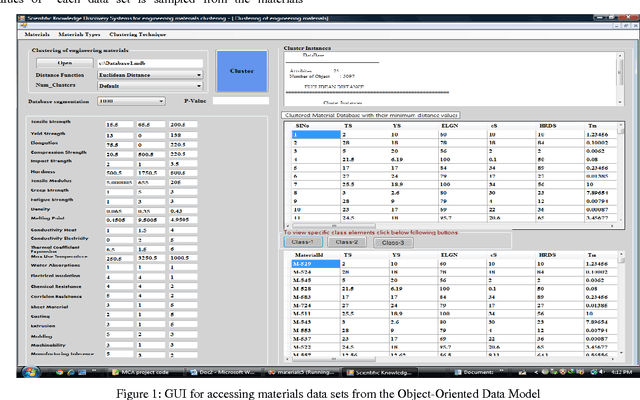Open the Materials Types menu
The height and width of the screenshot is (400, 640).
(x=79, y=34)
